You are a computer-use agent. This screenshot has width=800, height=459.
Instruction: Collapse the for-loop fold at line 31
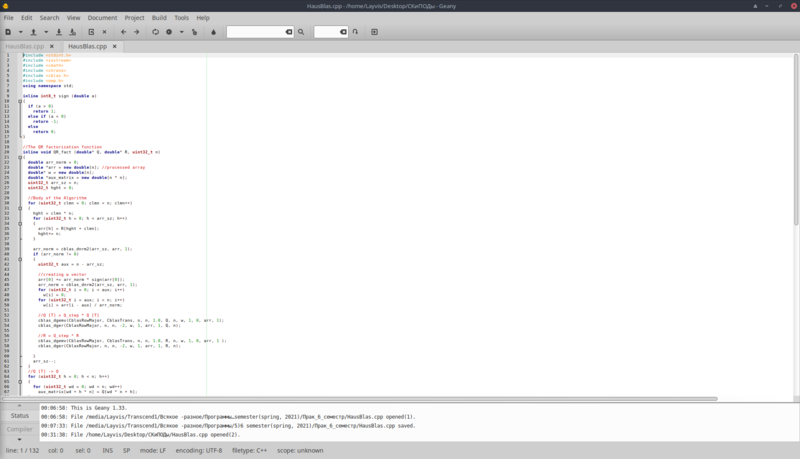click(20, 208)
